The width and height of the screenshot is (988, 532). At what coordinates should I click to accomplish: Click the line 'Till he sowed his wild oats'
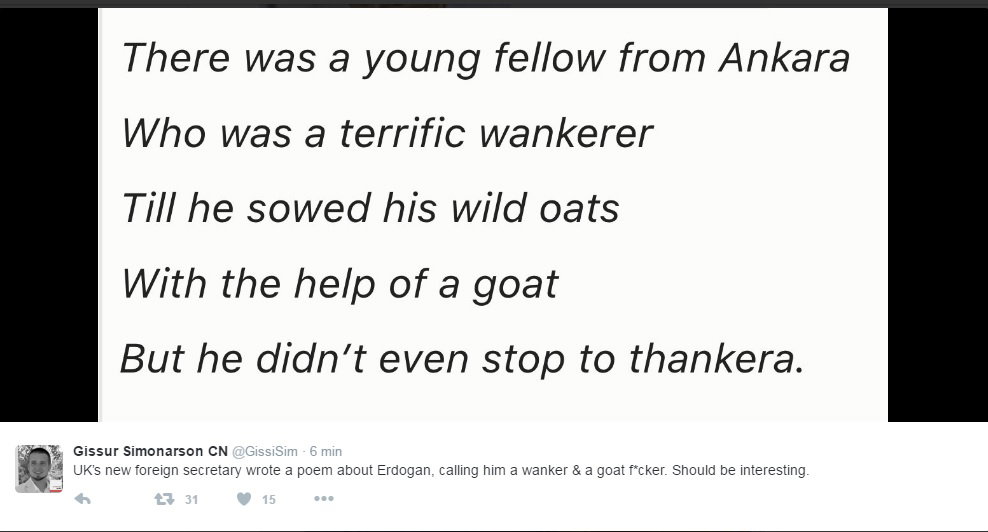370,209
